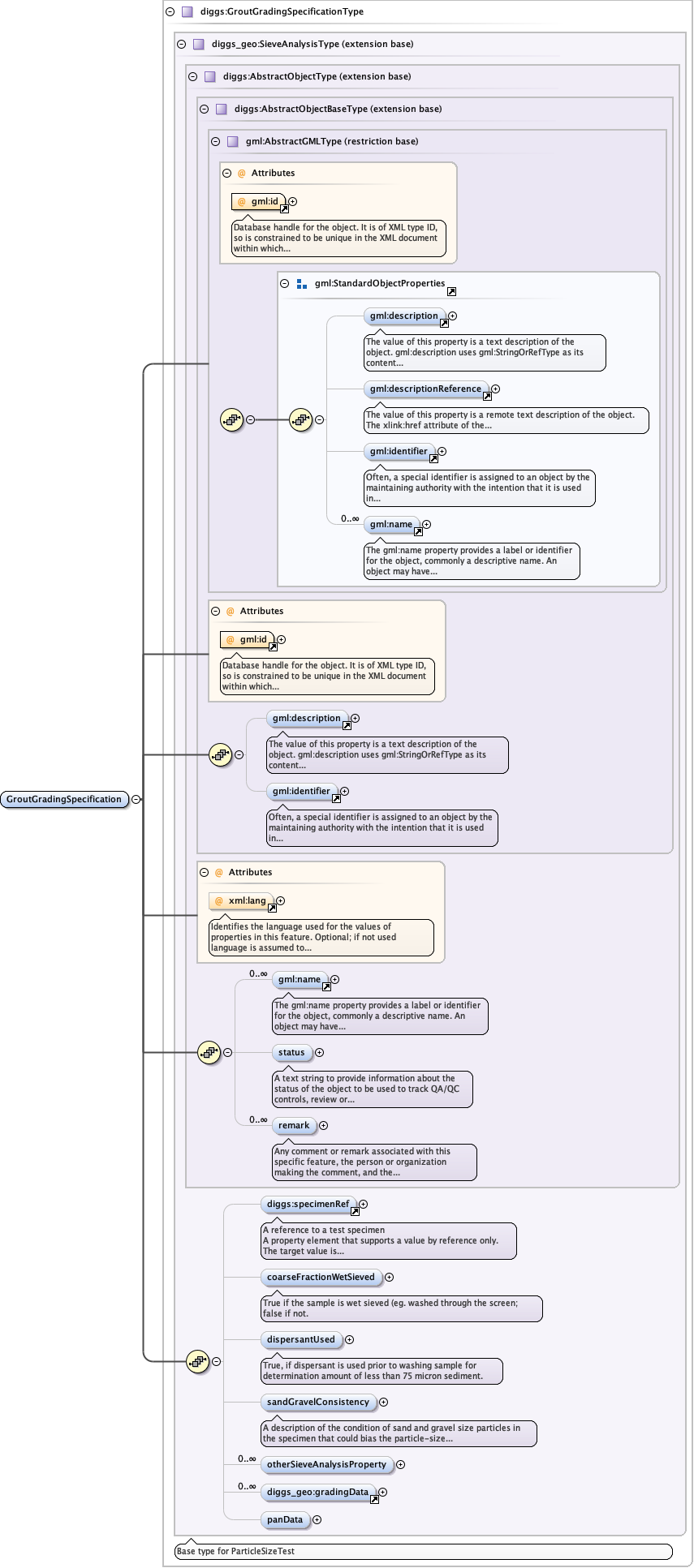Expand the dispersantUsed element plus button
694x1568 pixels.
pyautogui.click(x=349, y=1339)
